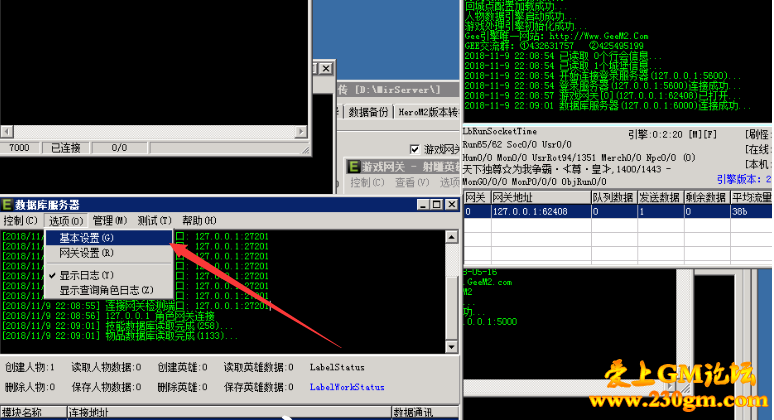The height and width of the screenshot is (420, 774).
Task: Click the LbRunSocketTime label
Action: 500,131
